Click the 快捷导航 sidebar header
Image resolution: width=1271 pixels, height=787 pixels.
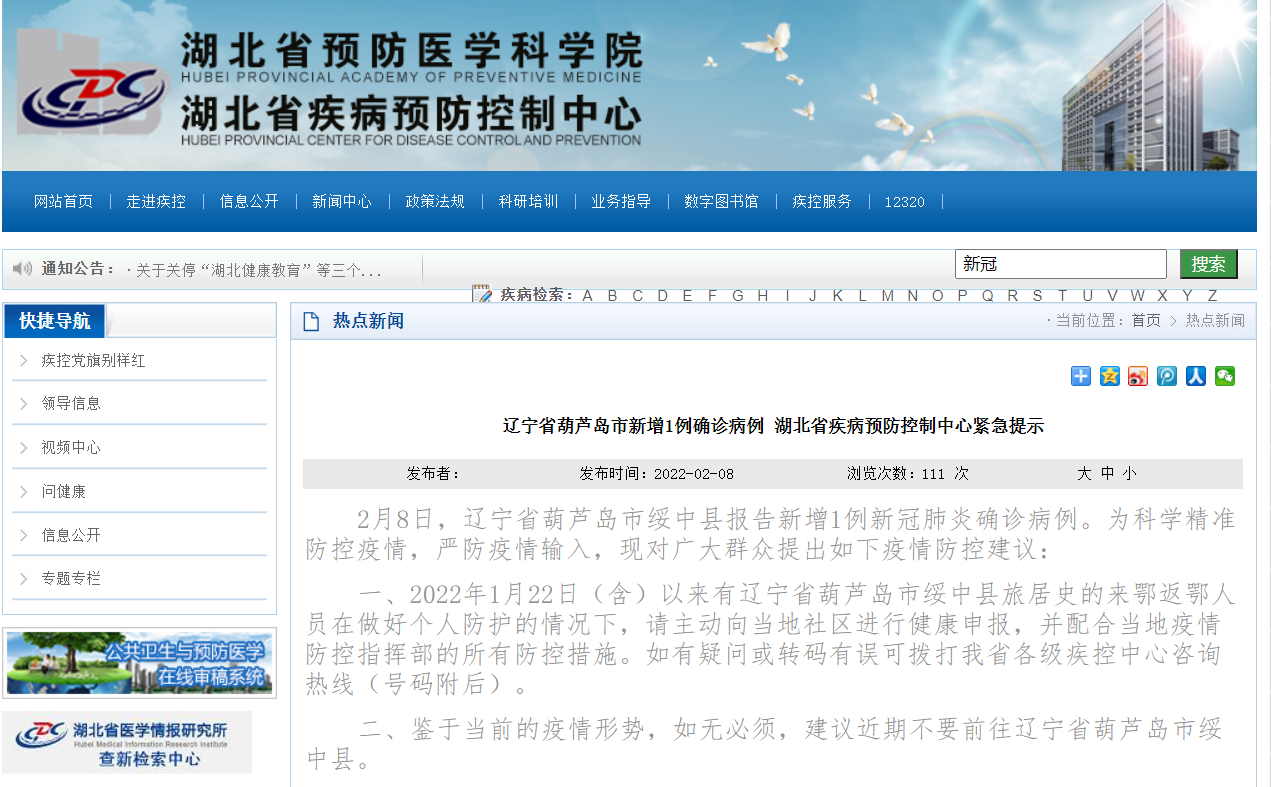[x=55, y=321]
